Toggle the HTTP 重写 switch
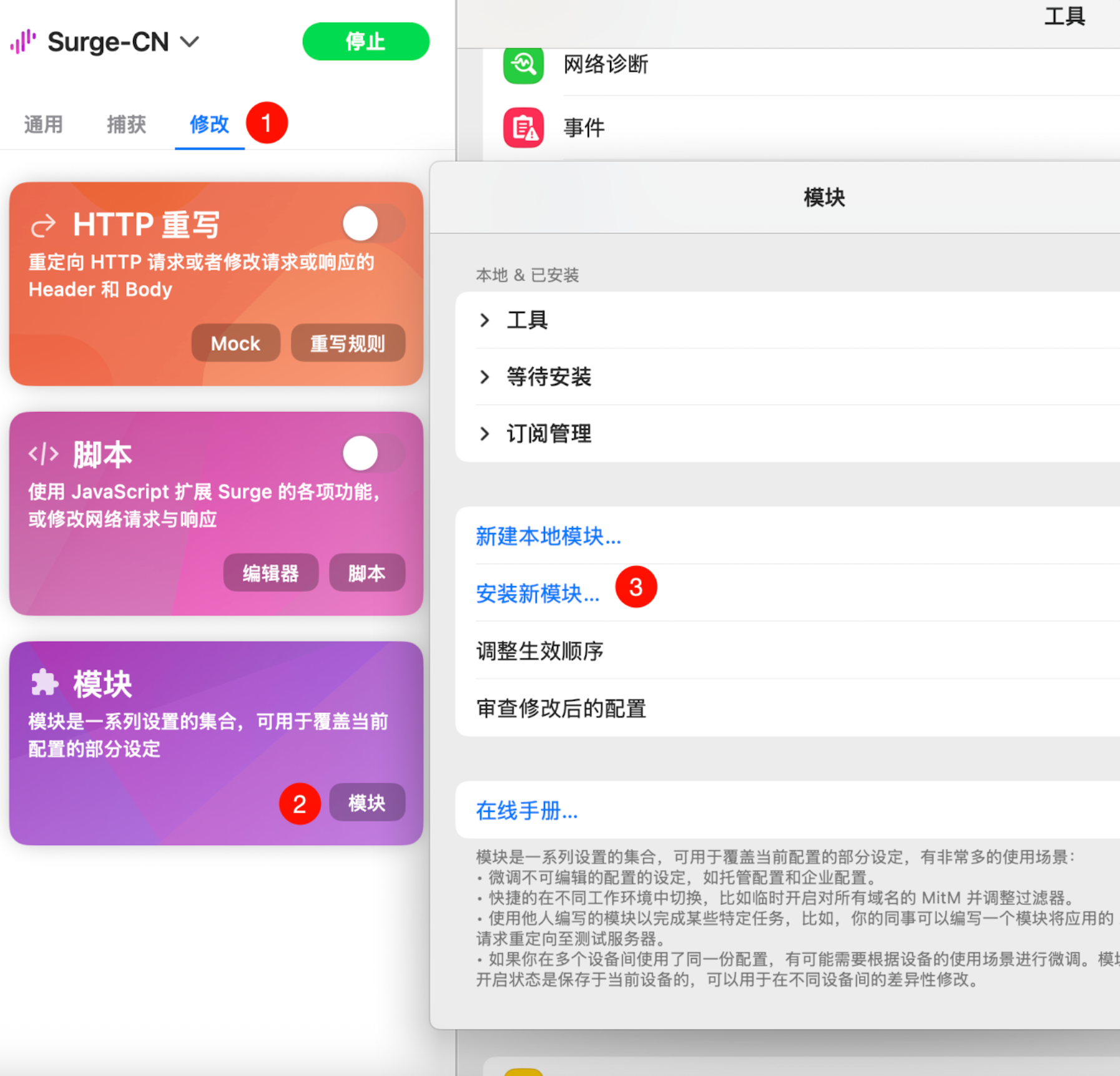1120x1076 pixels. 373,223
